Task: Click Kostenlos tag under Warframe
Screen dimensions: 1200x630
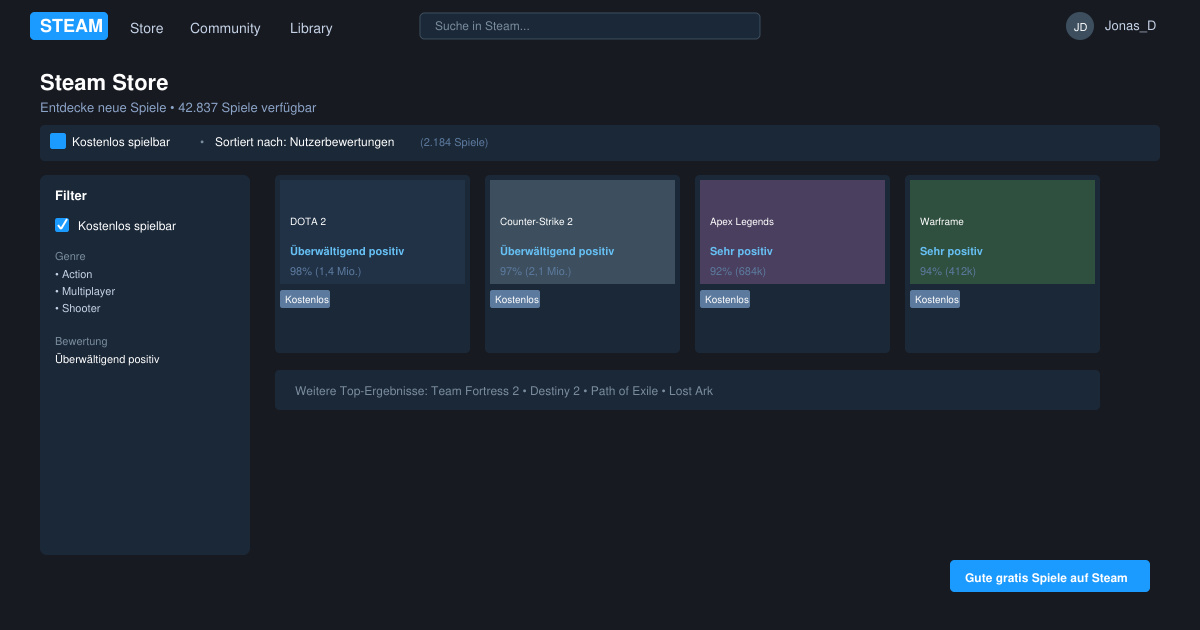Action: click(x=935, y=299)
